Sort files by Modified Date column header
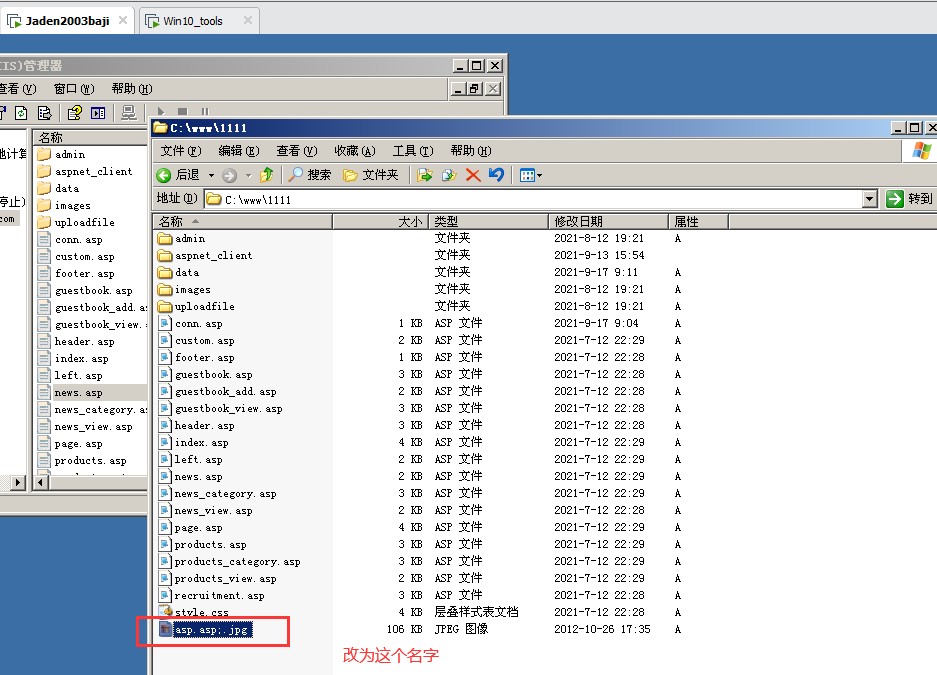The image size is (937, 675). [x=608, y=221]
